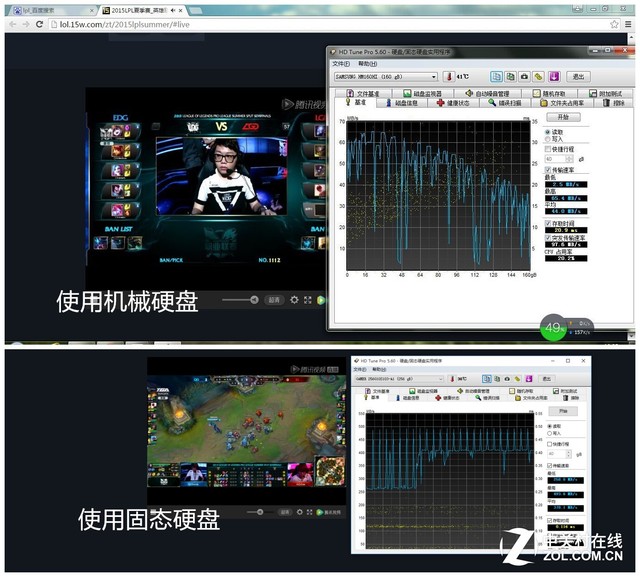640x577 pixels.
Task: Click green play icon in bottom video player
Action: click(320, 512)
